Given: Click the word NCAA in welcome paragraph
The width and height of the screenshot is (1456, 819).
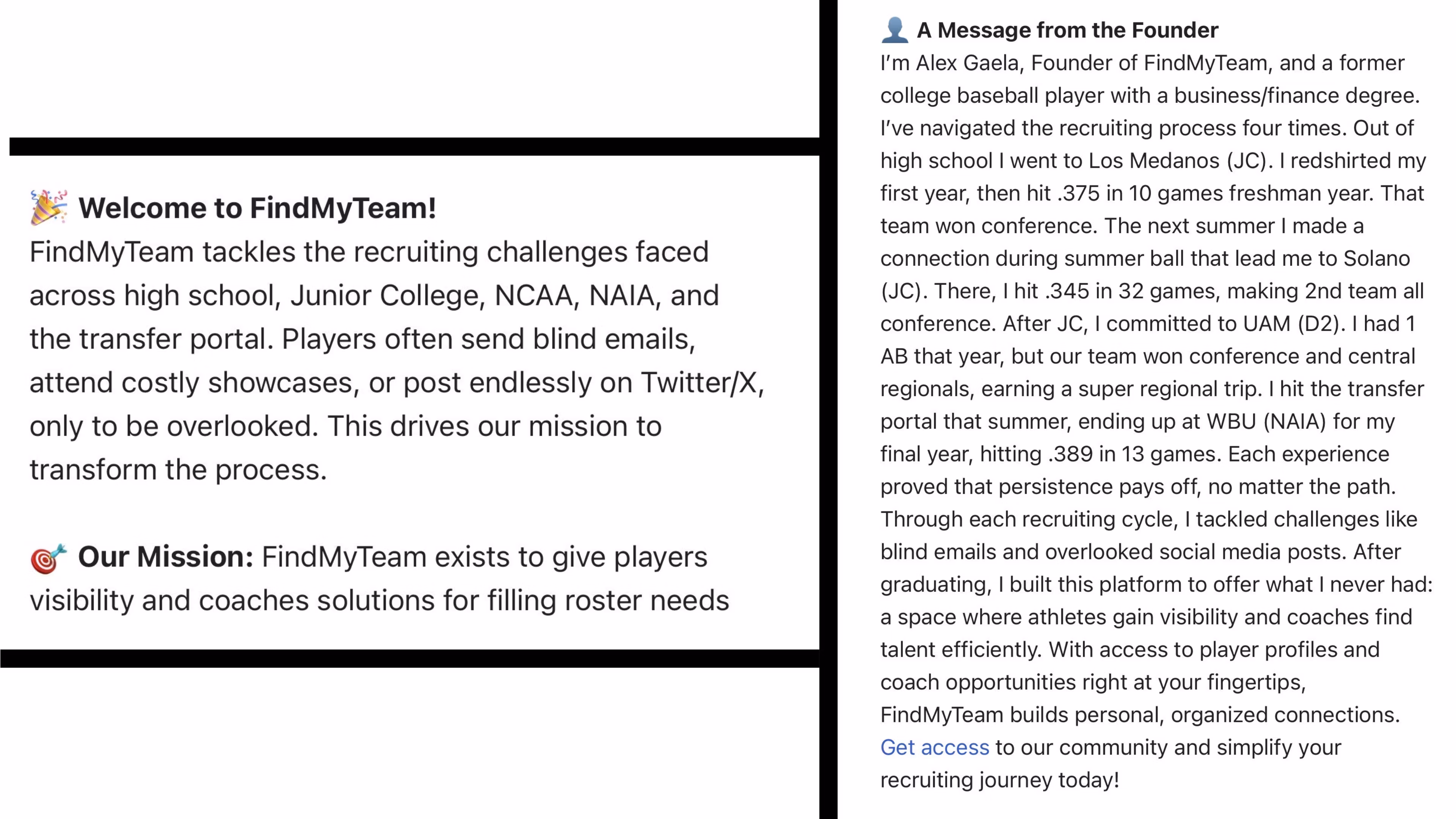Looking at the screenshot, I should 533,296.
